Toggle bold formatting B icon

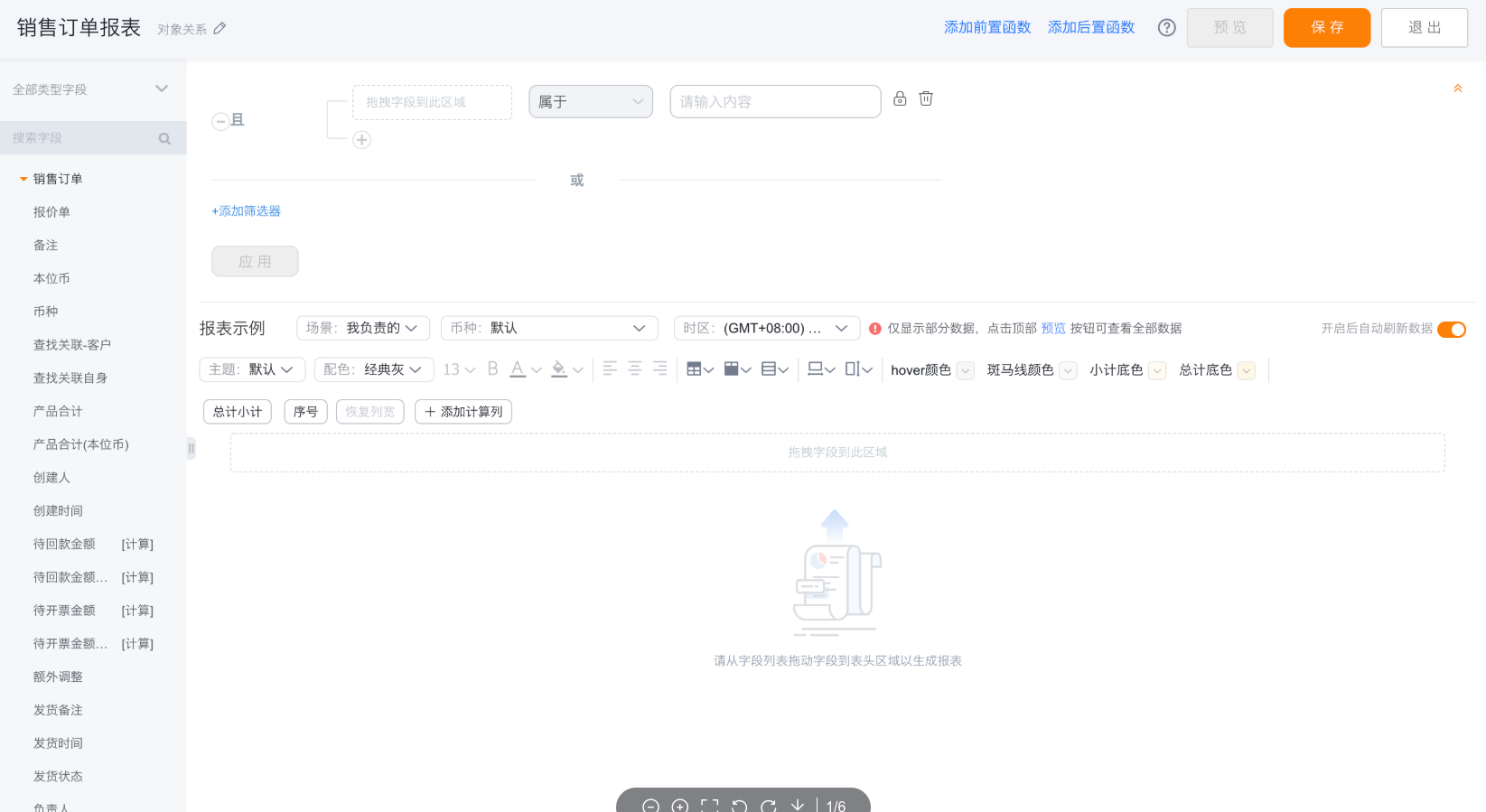492,369
